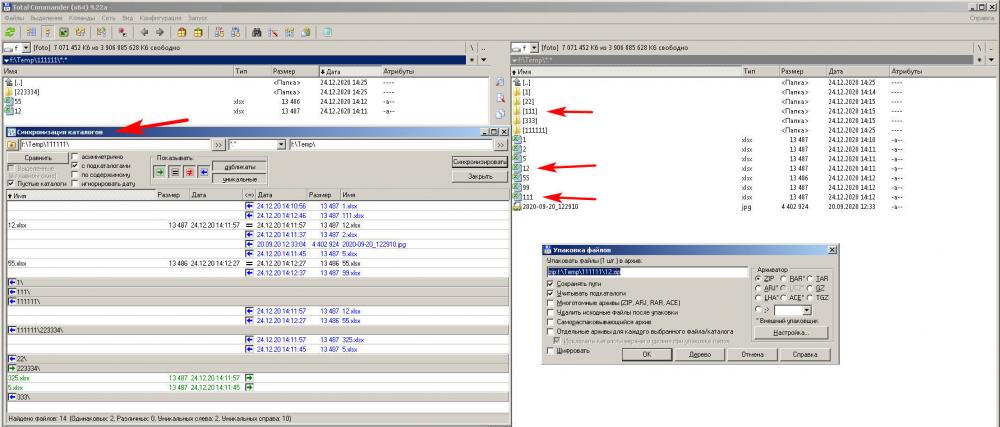Open the Файлы menu
Screen dimensions: 1000x427
[x=14, y=18]
